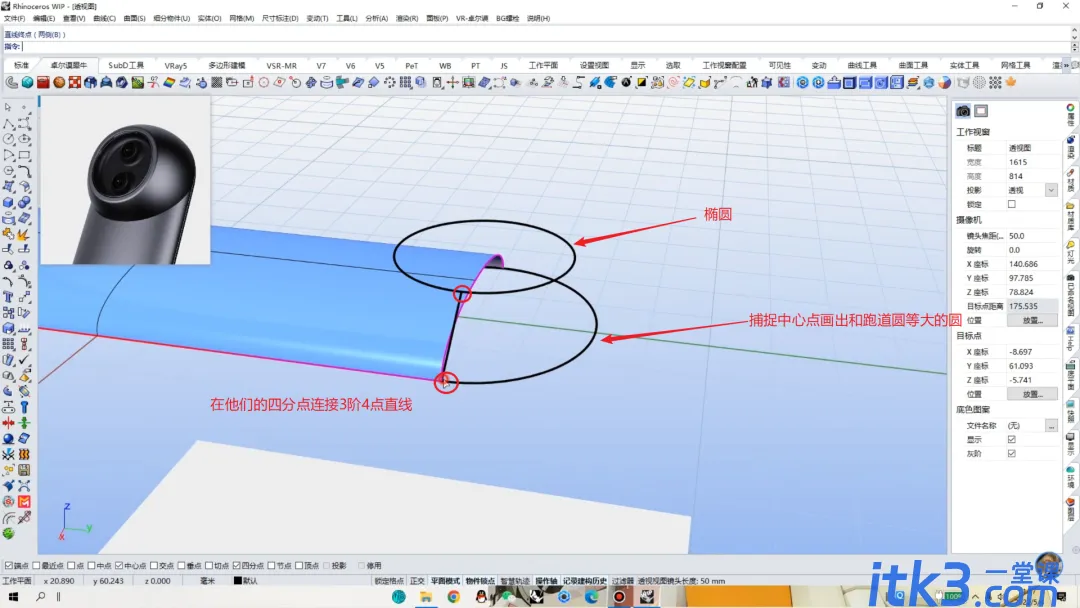Toggle 最近点 nearest osnap checkbox
The image size is (1080, 608).
pos(37,565)
